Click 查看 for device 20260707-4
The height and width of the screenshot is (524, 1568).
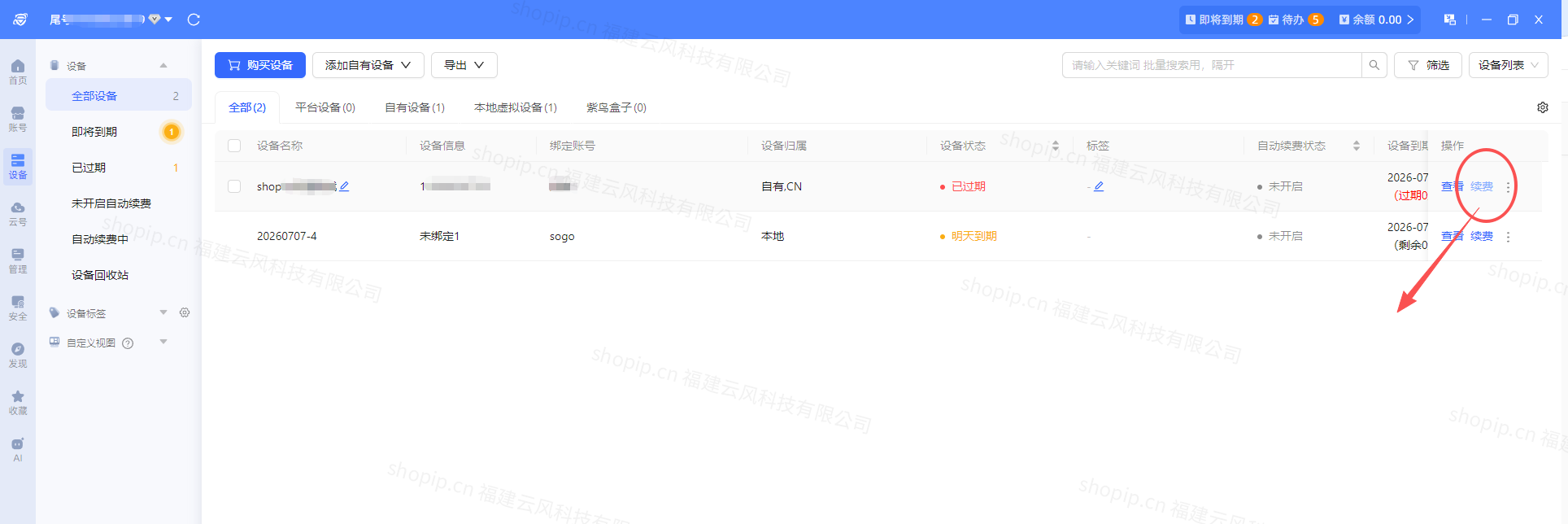tap(1453, 236)
